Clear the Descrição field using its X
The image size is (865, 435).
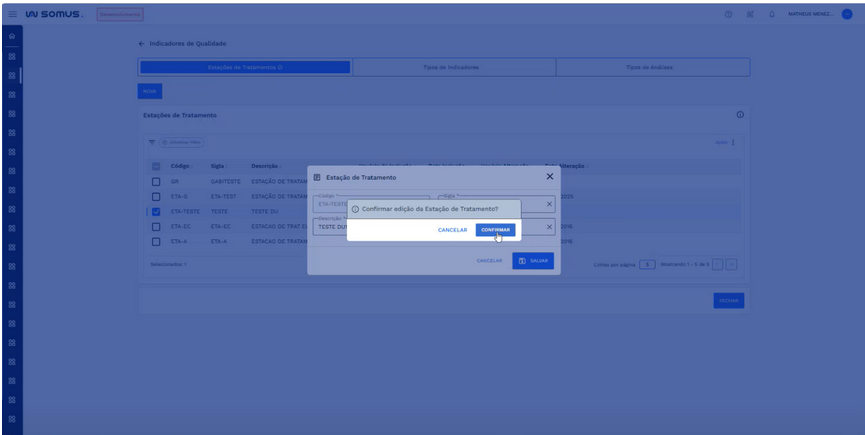point(549,227)
